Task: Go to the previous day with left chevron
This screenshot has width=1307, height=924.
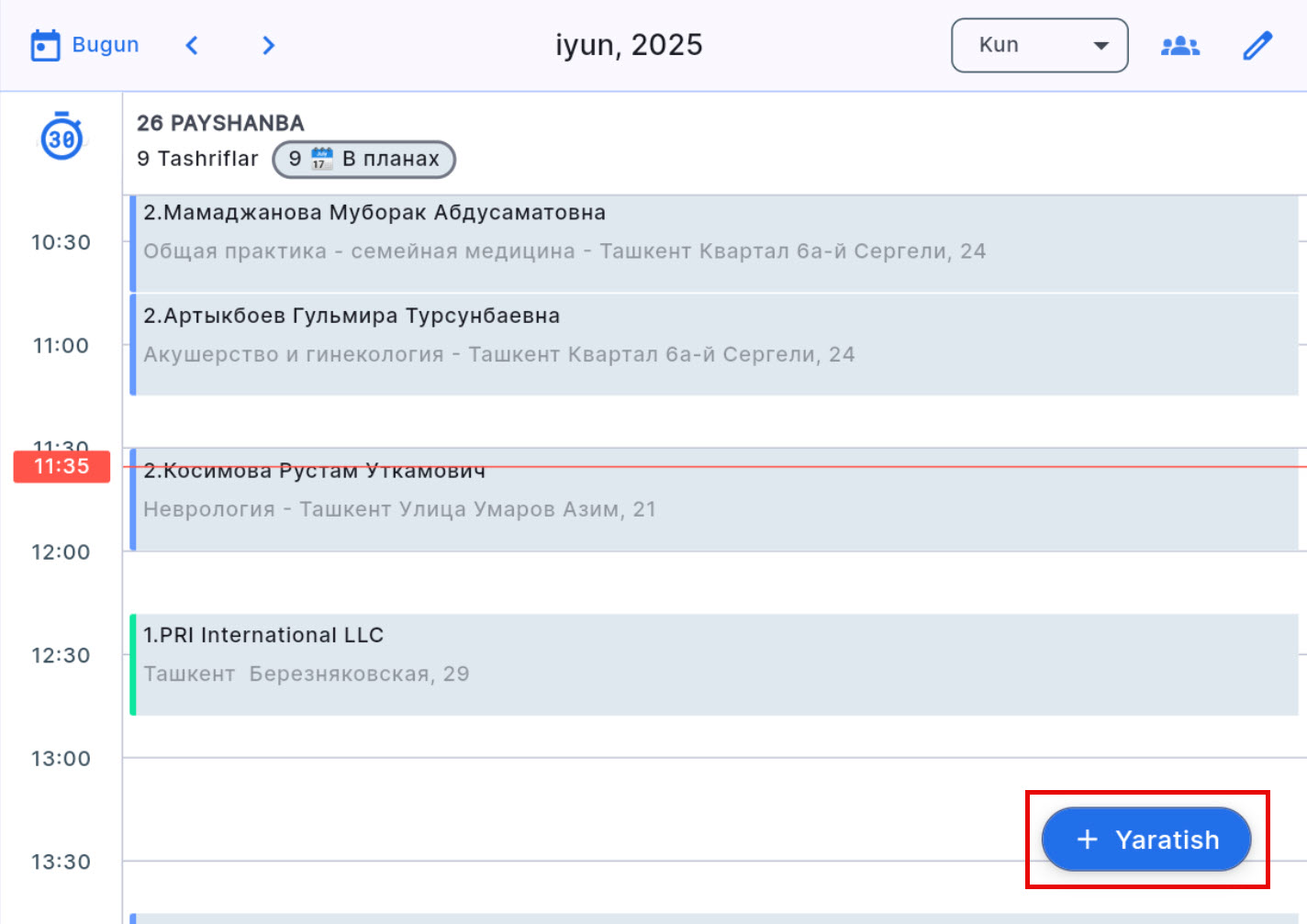Action: tap(192, 45)
